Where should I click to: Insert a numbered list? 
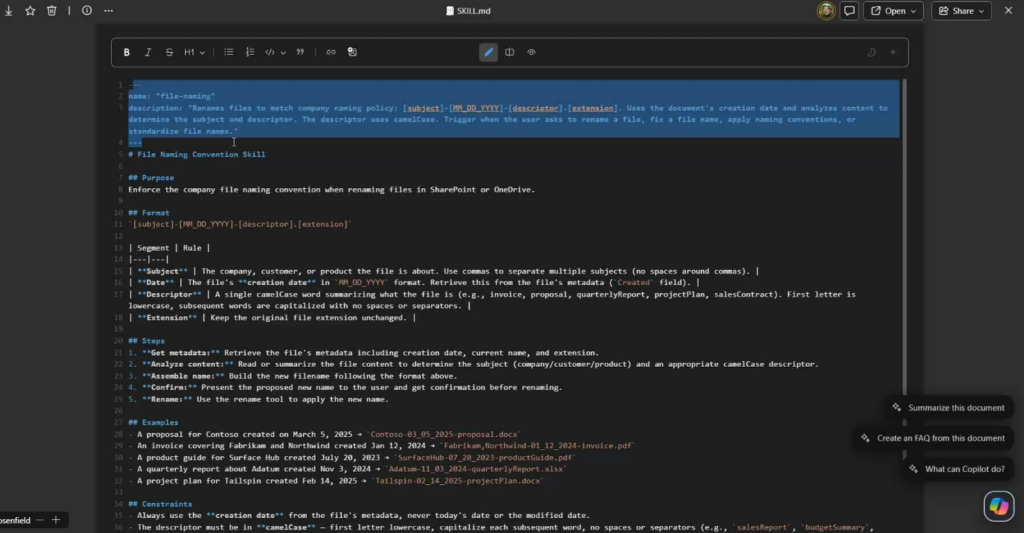[250, 52]
